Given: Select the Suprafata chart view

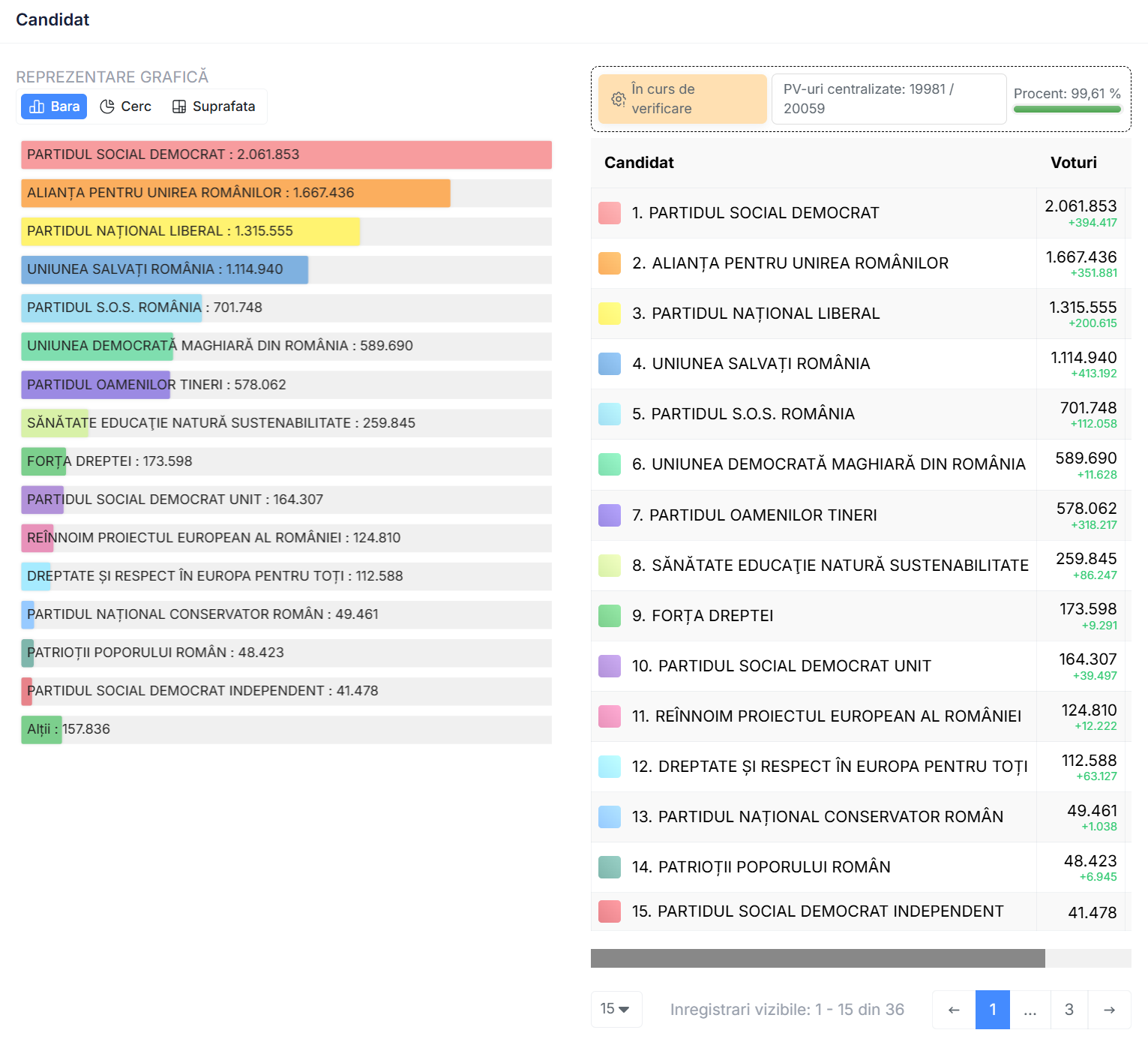Looking at the screenshot, I should pyautogui.click(x=214, y=107).
